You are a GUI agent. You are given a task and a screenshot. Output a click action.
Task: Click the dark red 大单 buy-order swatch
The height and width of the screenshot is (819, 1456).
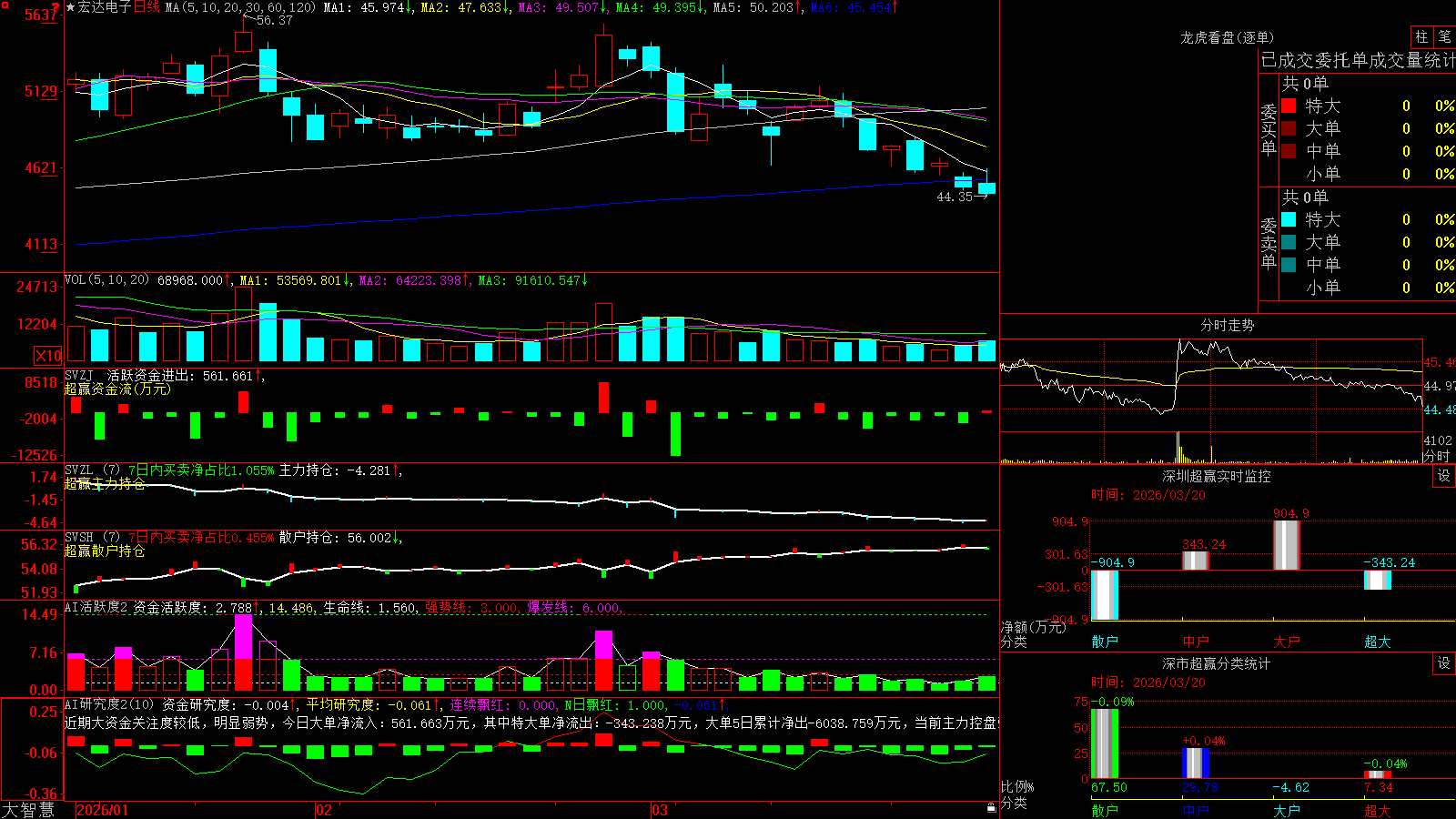click(1289, 128)
